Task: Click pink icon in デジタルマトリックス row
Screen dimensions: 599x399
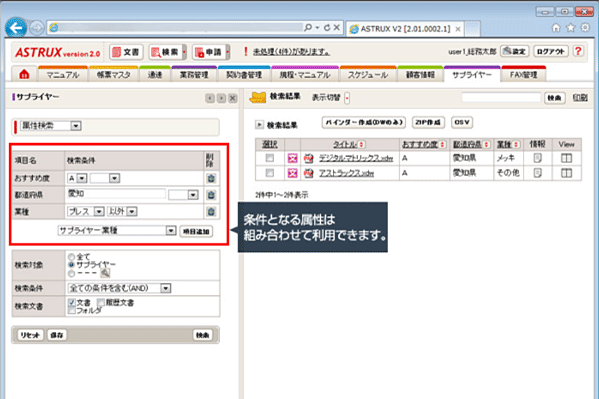Action: 292,158
